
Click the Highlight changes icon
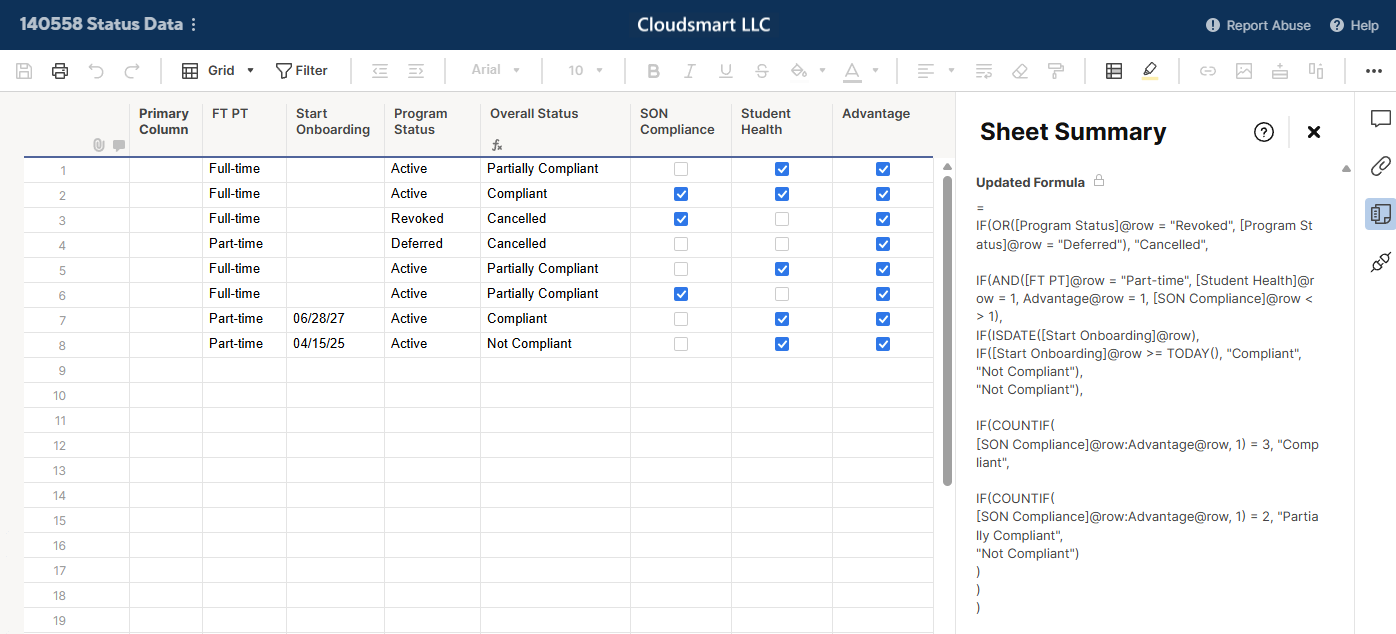point(1150,71)
